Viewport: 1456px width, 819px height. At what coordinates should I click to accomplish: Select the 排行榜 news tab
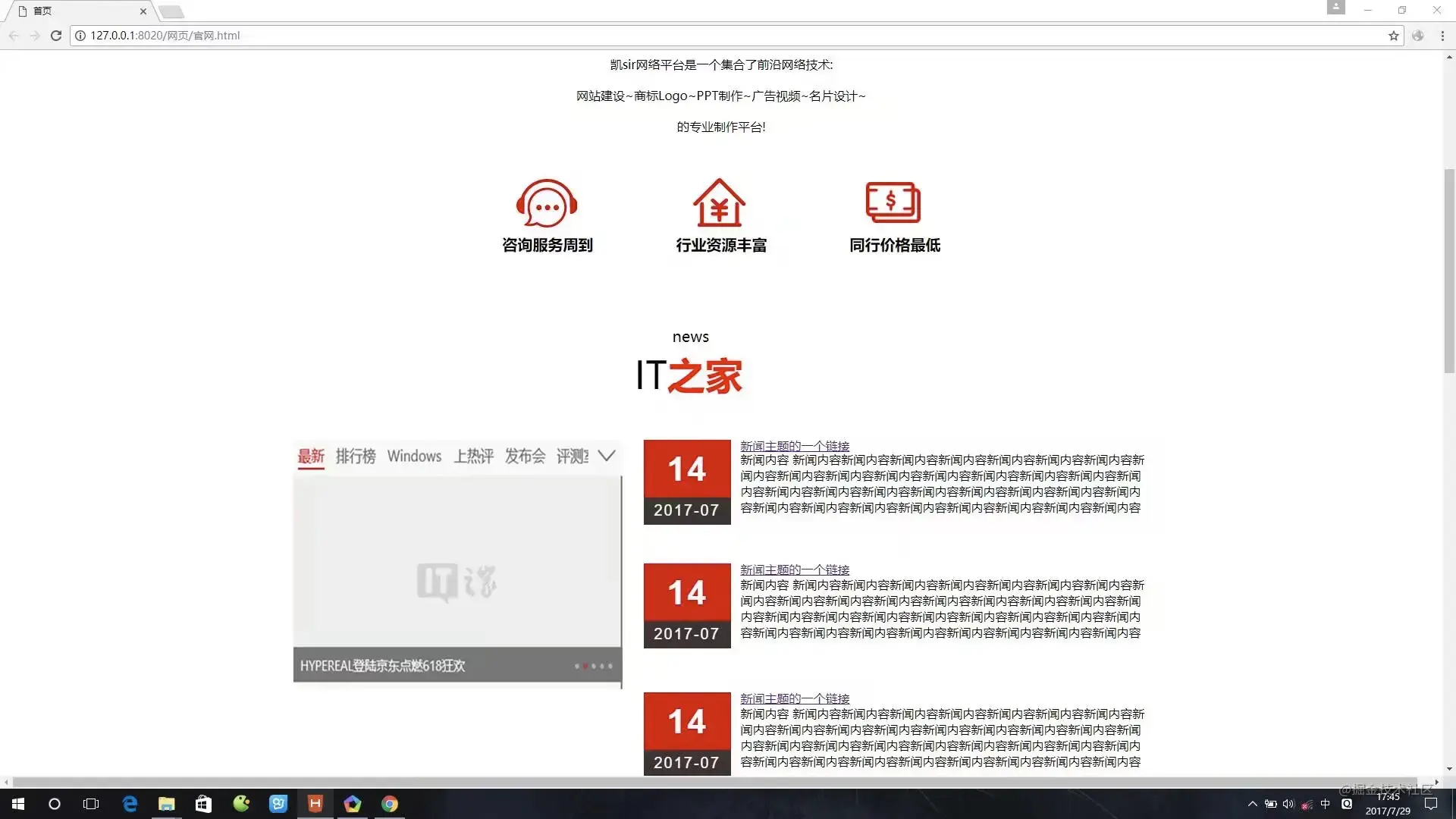coord(356,456)
